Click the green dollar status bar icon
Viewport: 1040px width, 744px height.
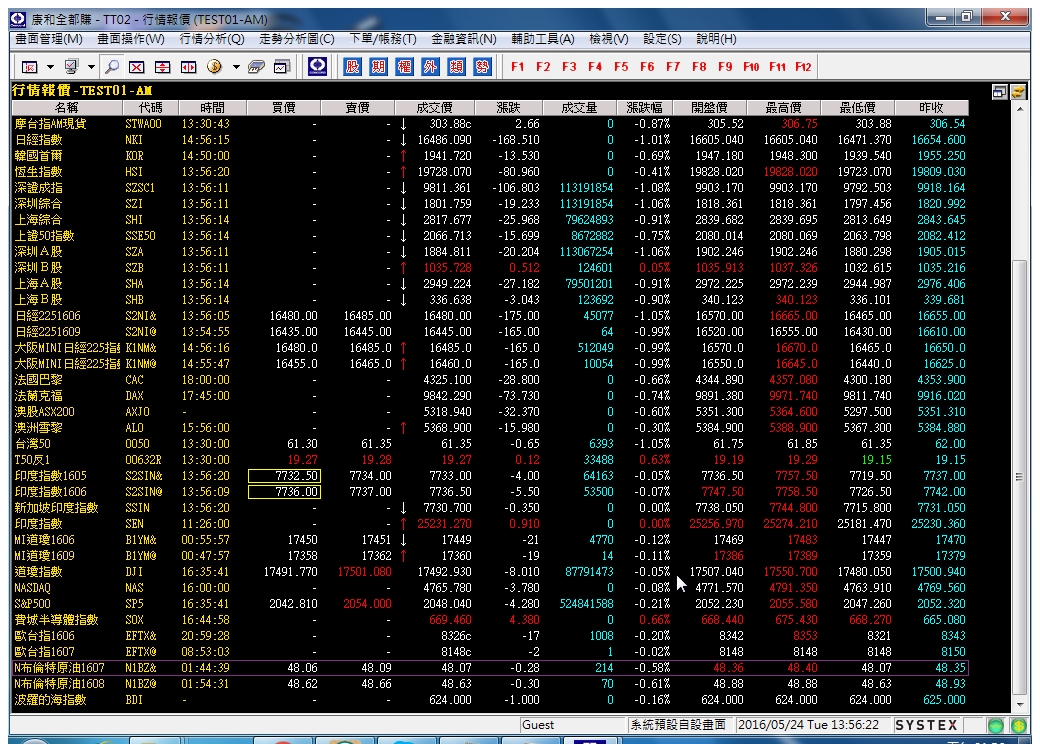(1019, 725)
